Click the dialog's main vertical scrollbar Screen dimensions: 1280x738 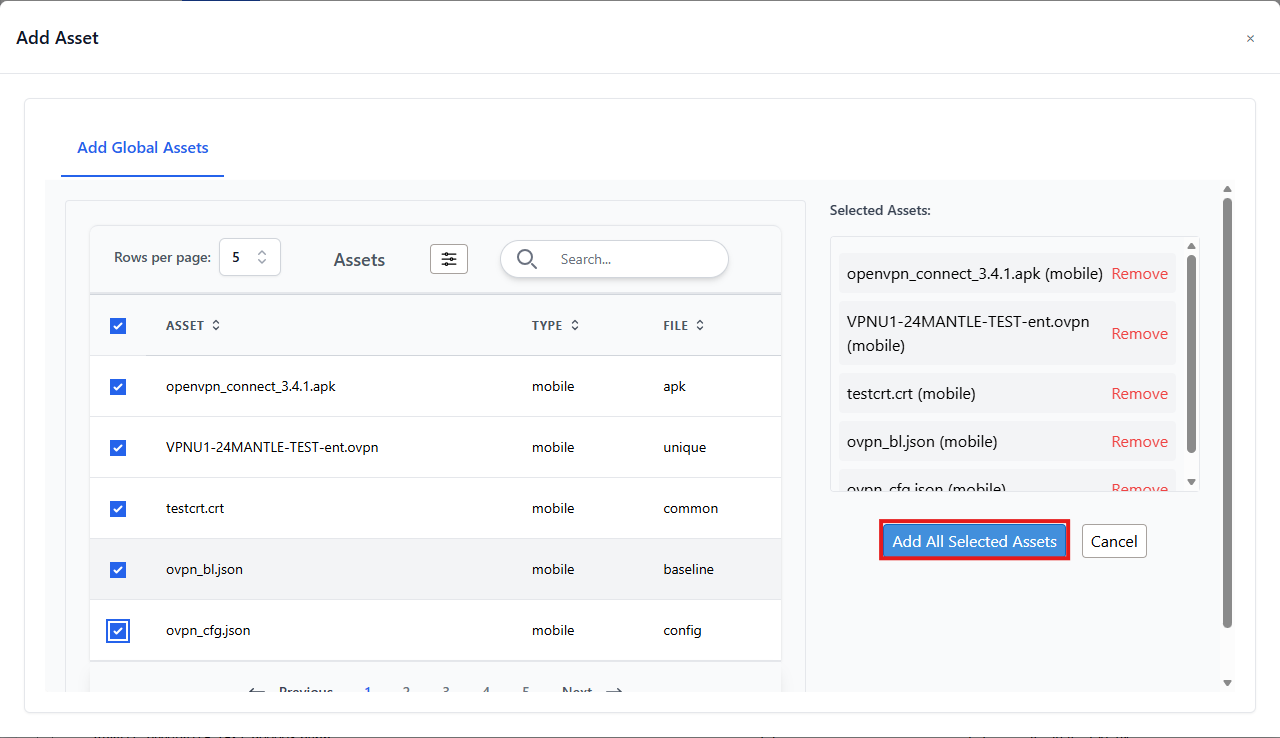pyautogui.click(x=1227, y=412)
